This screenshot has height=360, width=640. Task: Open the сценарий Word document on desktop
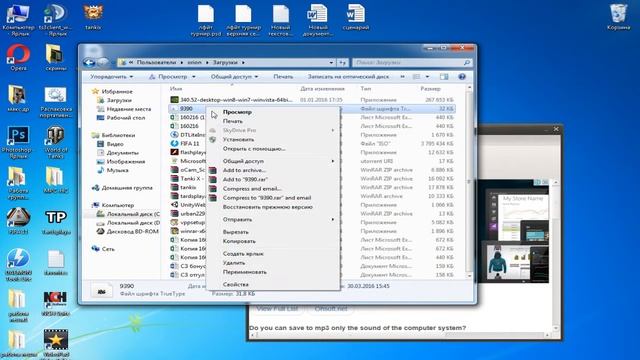pos(356,17)
